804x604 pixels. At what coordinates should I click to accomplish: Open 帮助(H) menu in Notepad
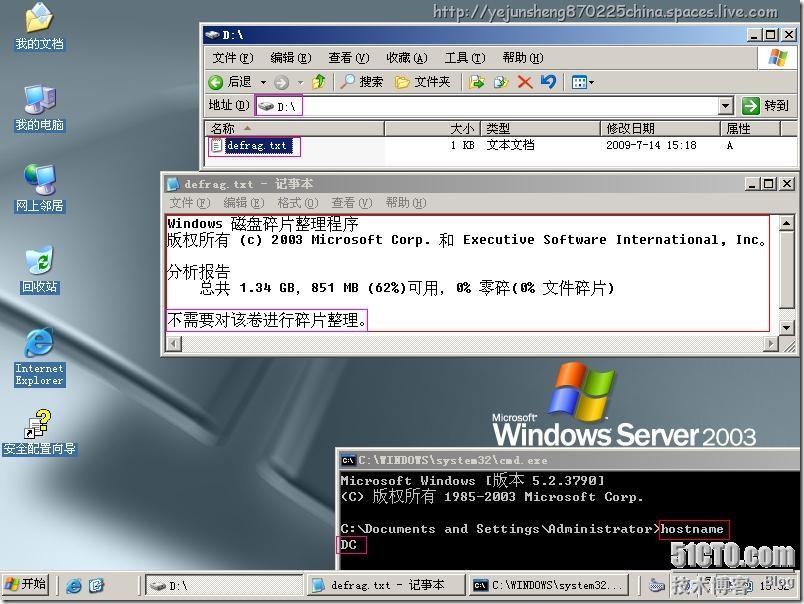[406, 203]
